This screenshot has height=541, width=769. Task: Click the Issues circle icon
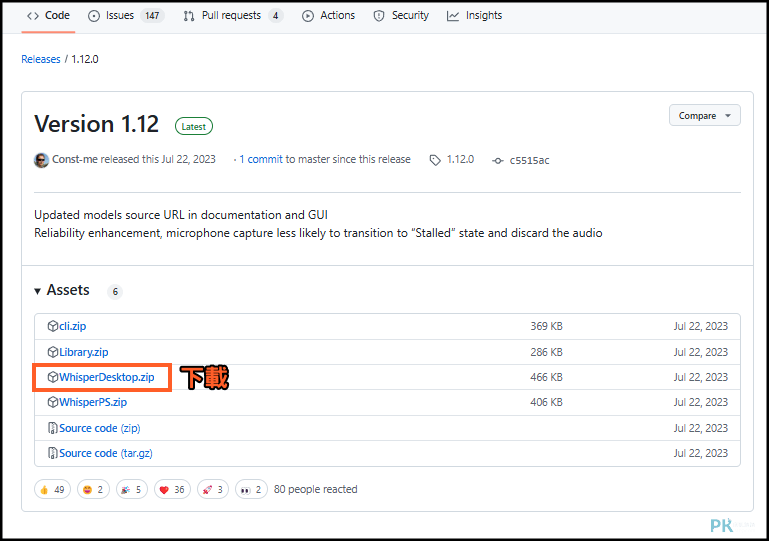point(94,16)
